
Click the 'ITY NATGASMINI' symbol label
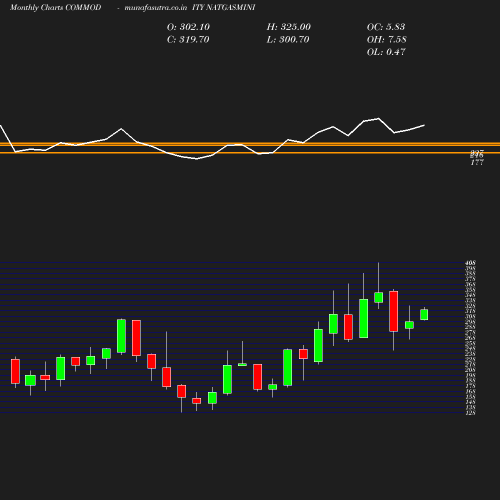pos(224,8)
